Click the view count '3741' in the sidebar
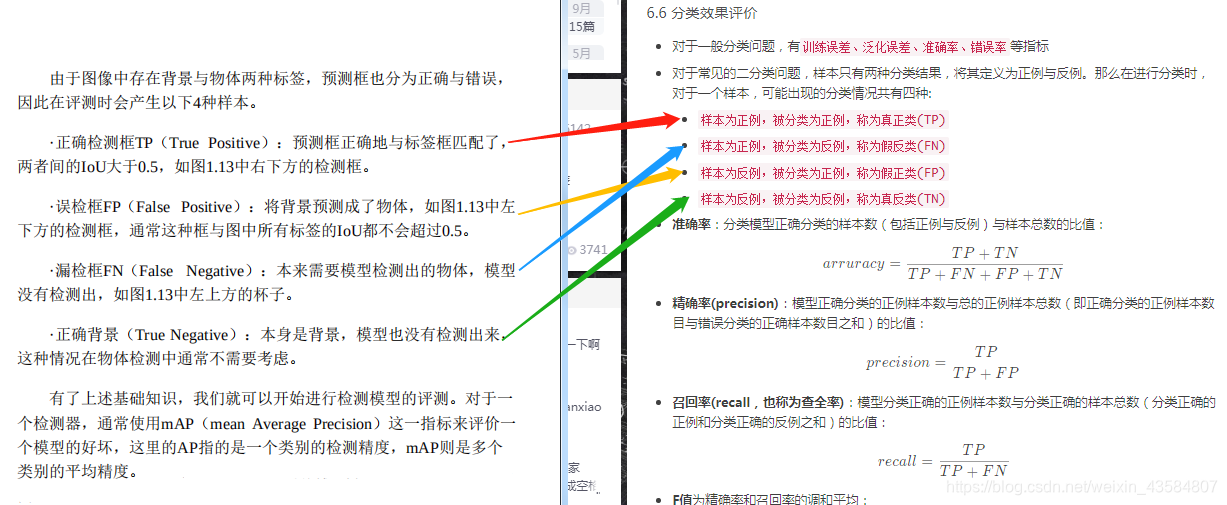Viewport: 1227px width, 505px height. click(x=594, y=250)
